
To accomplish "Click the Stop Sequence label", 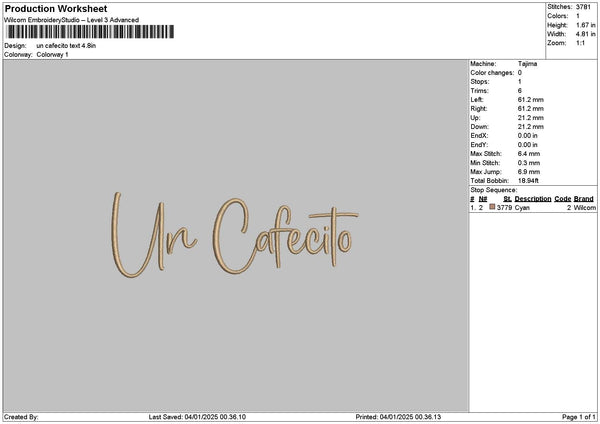I will click(493, 190).
